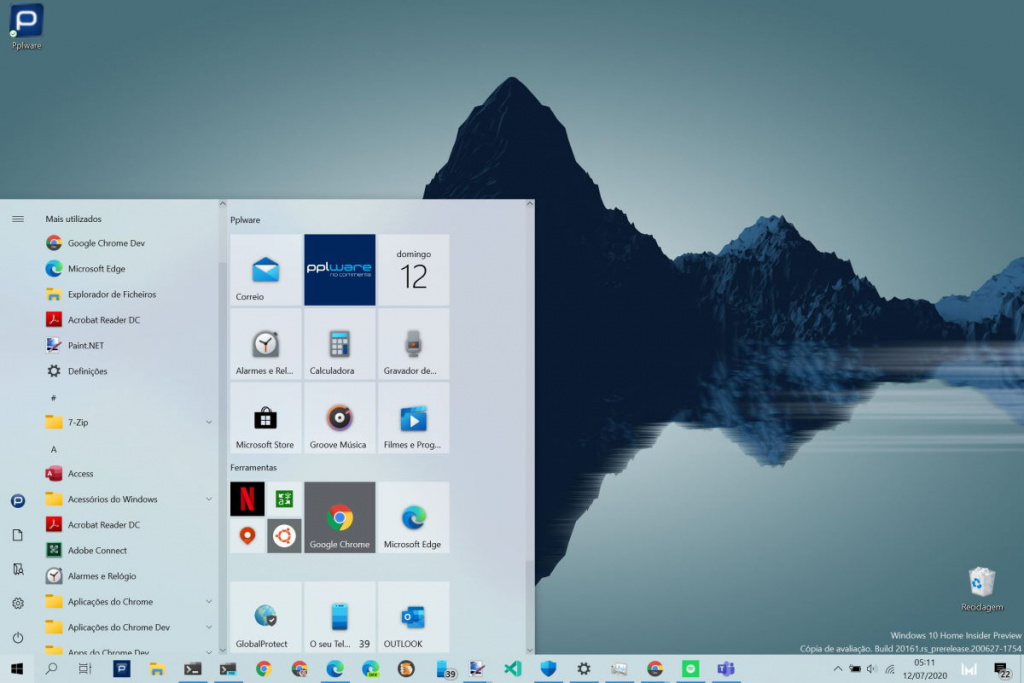Open the Ubuntu tile in Ferramentas
Screen dimensions: 1024x683
[283, 536]
